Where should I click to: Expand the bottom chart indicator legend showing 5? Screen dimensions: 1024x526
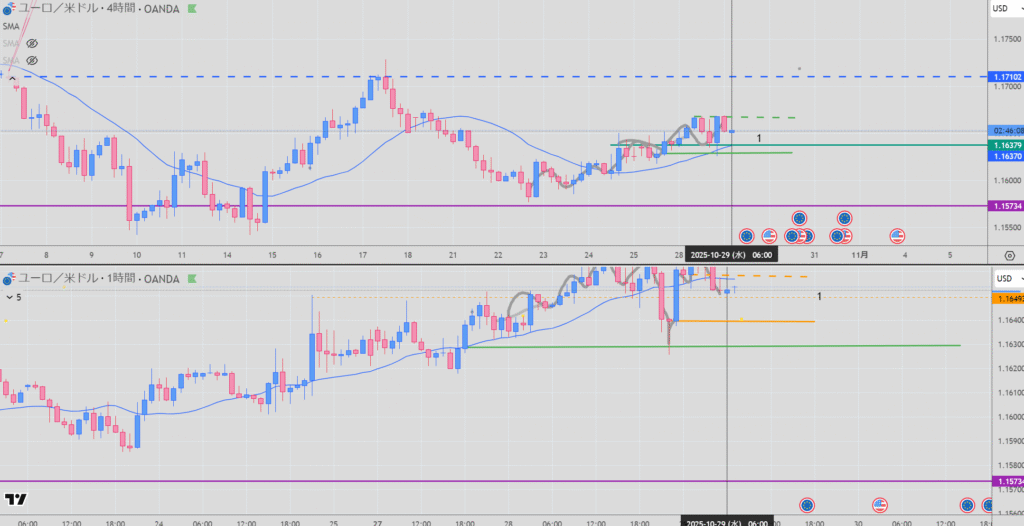click(x=10, y=297)
